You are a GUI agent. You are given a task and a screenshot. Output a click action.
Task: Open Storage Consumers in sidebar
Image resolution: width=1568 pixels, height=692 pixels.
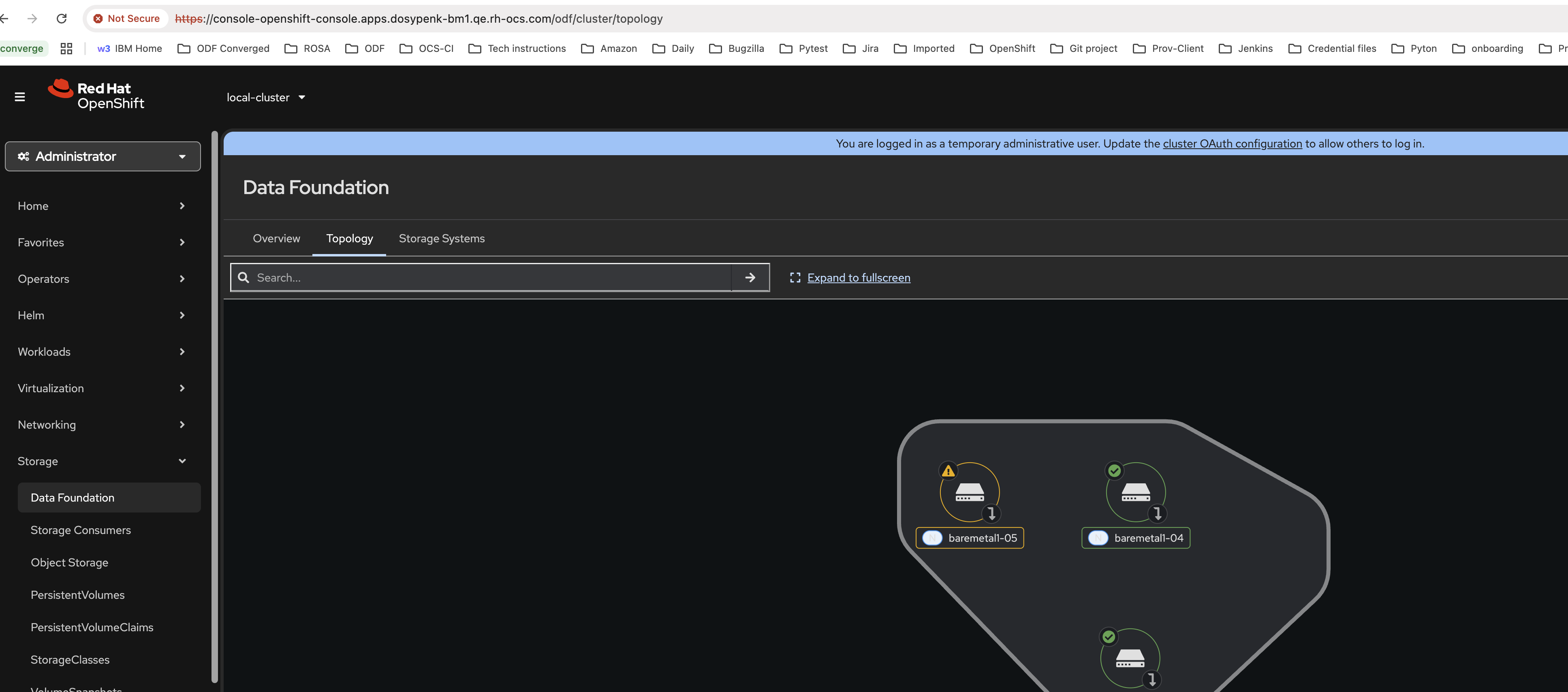tap(81, 530)
